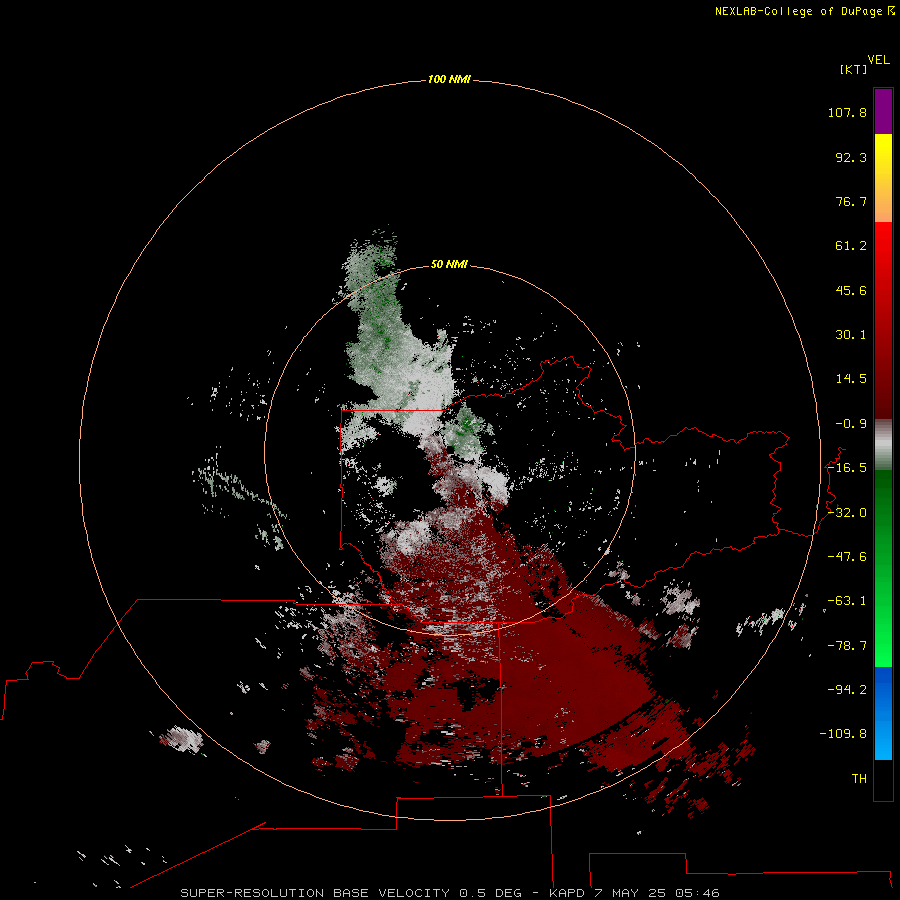The image size is (900, 900).
Task: Click the 107.8 velocity scale value
Action: tap(847, 112)
